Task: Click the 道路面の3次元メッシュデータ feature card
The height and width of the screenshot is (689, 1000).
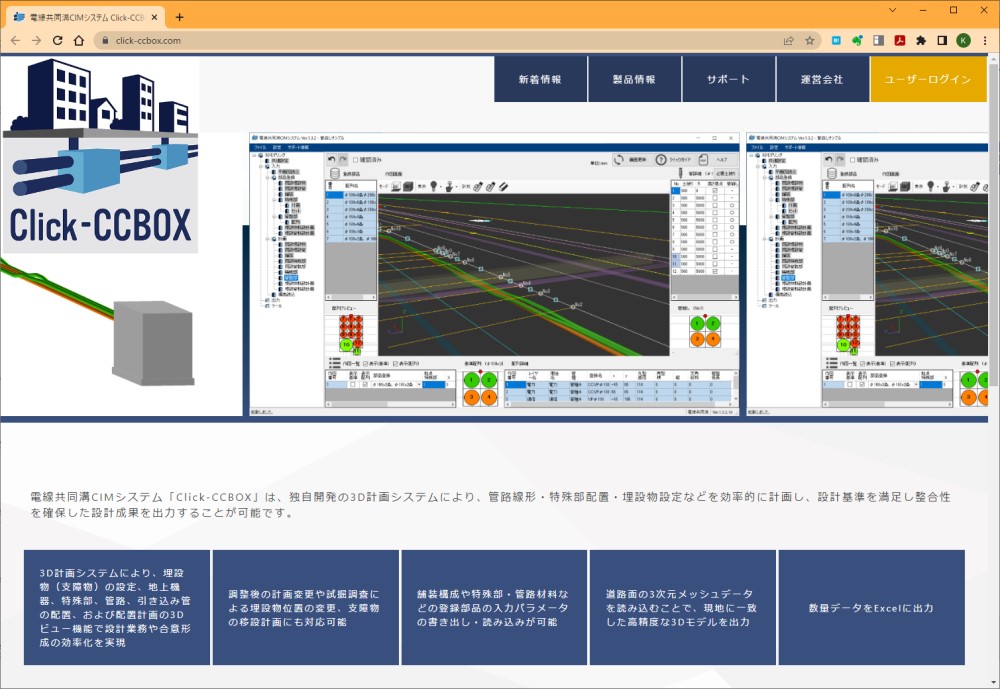Action: pos(682,607)
